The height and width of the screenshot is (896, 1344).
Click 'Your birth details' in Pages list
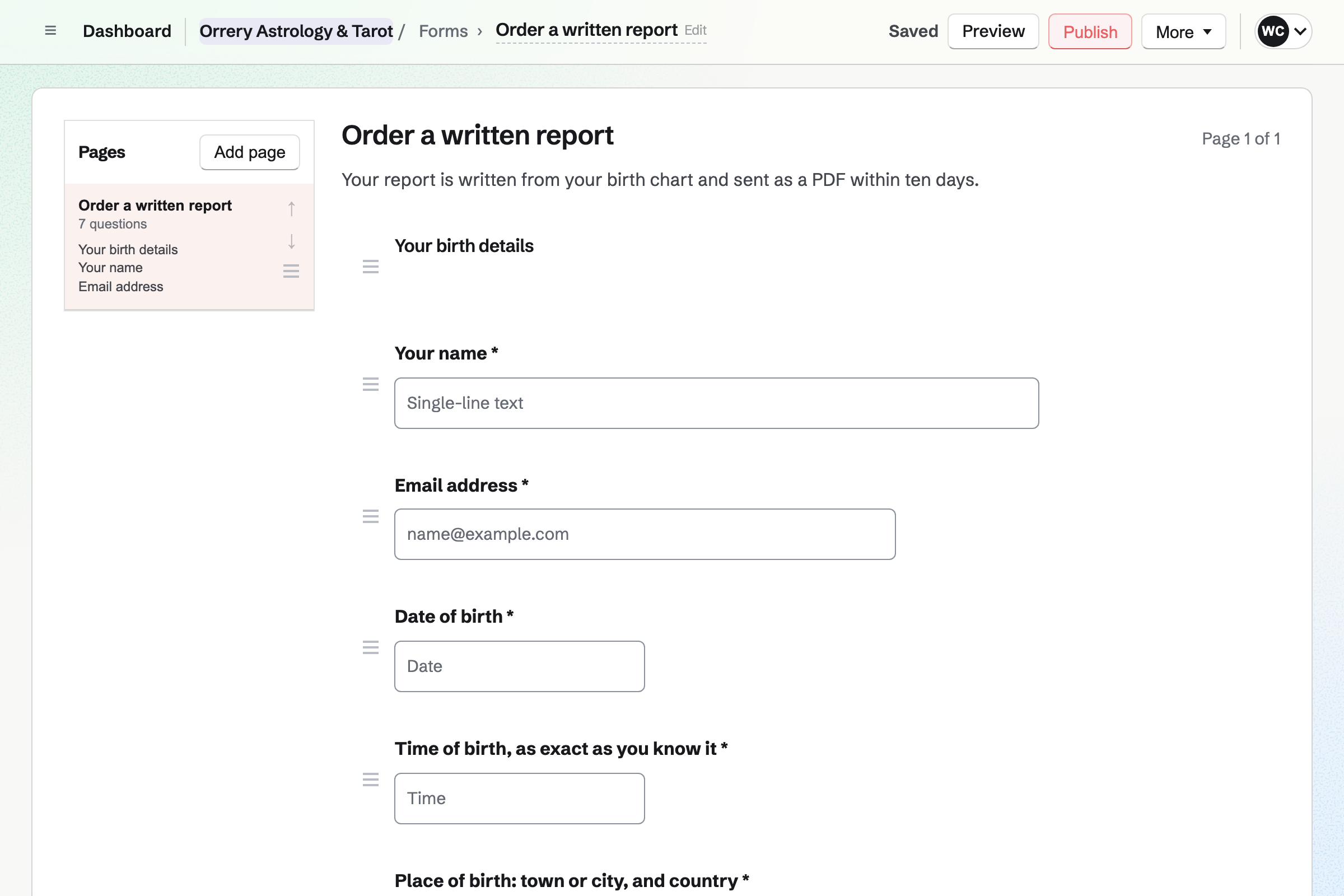pos(128,249)
